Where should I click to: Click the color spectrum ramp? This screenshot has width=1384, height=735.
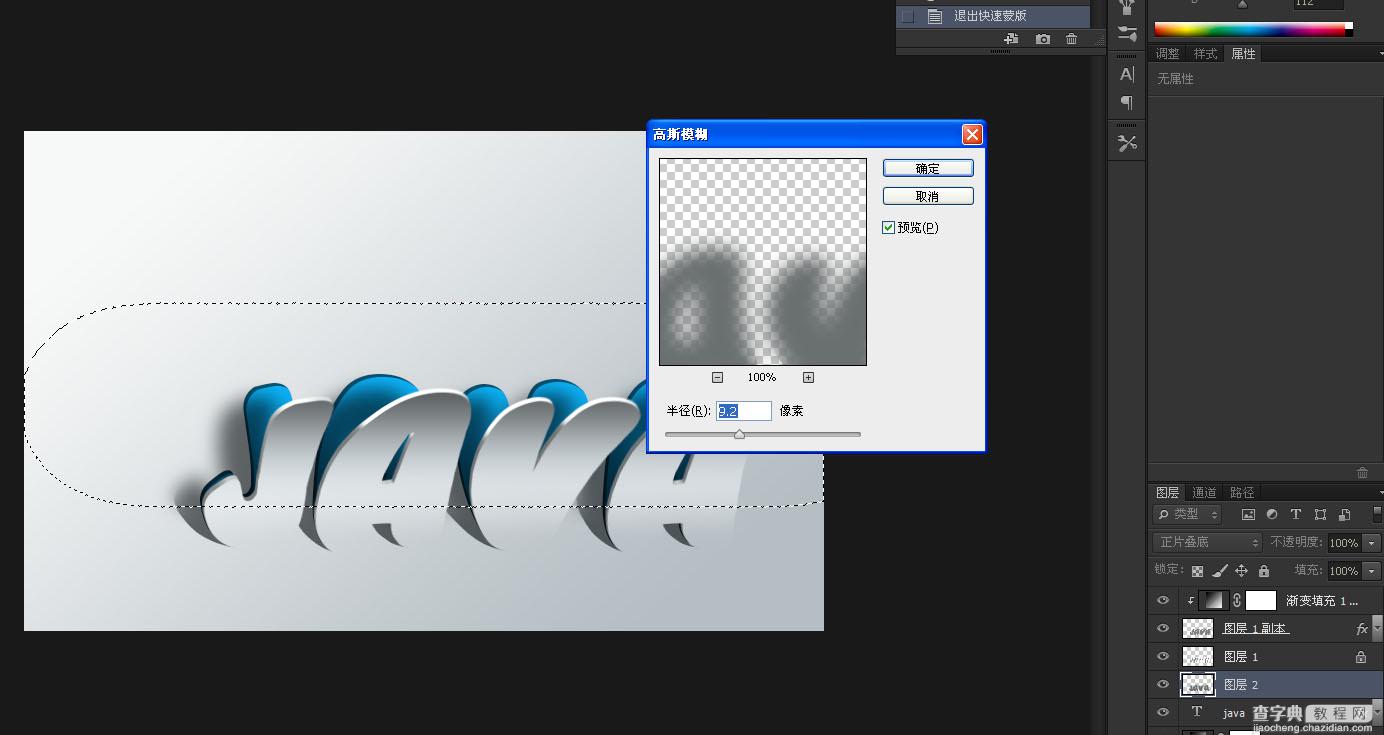(1253, 29)
